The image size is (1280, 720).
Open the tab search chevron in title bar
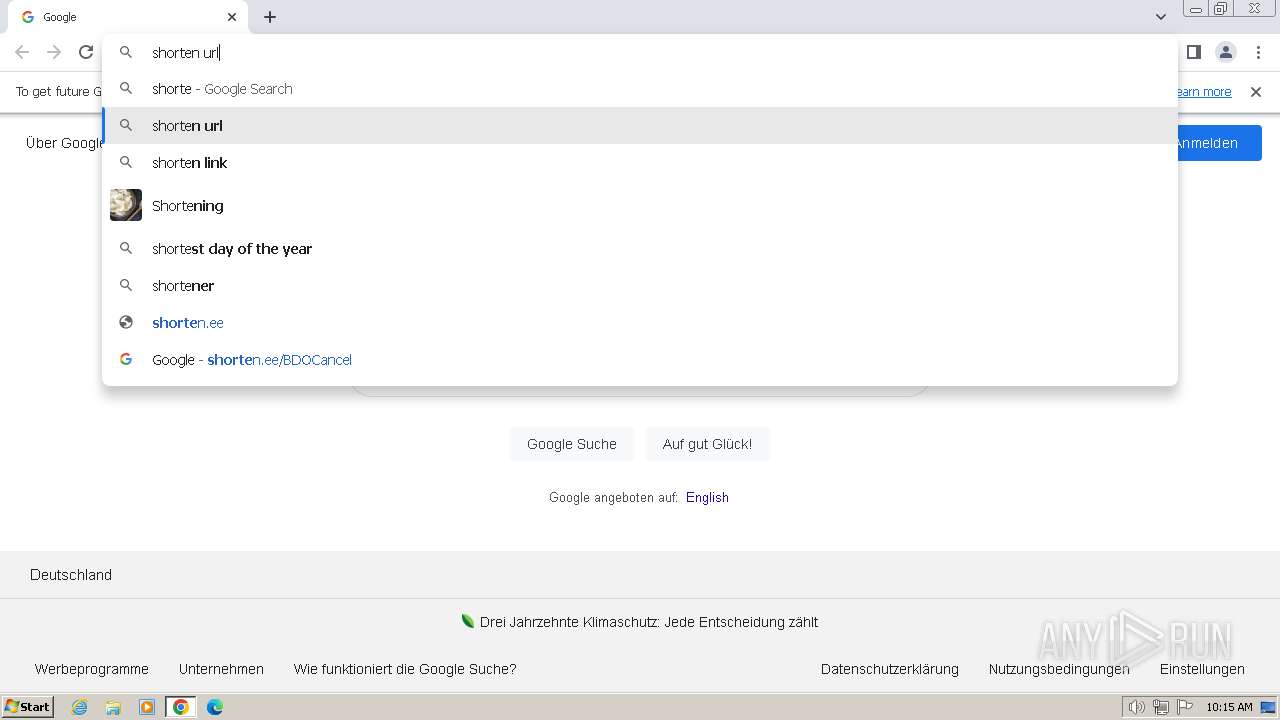coord(1160,17)
